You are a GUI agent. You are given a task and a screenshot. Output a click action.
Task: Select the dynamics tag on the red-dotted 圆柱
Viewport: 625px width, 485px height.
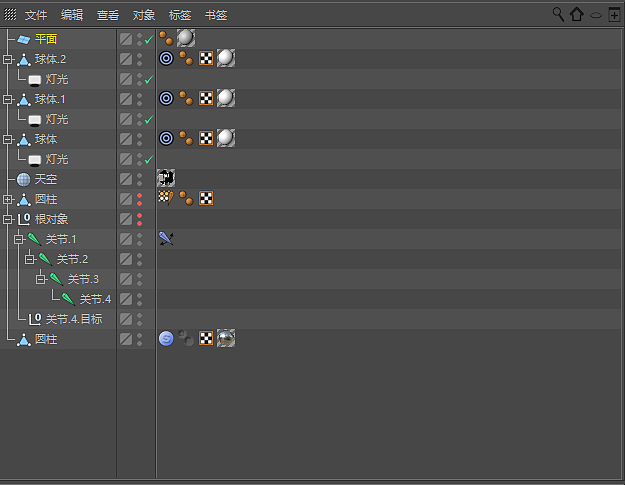186,198
